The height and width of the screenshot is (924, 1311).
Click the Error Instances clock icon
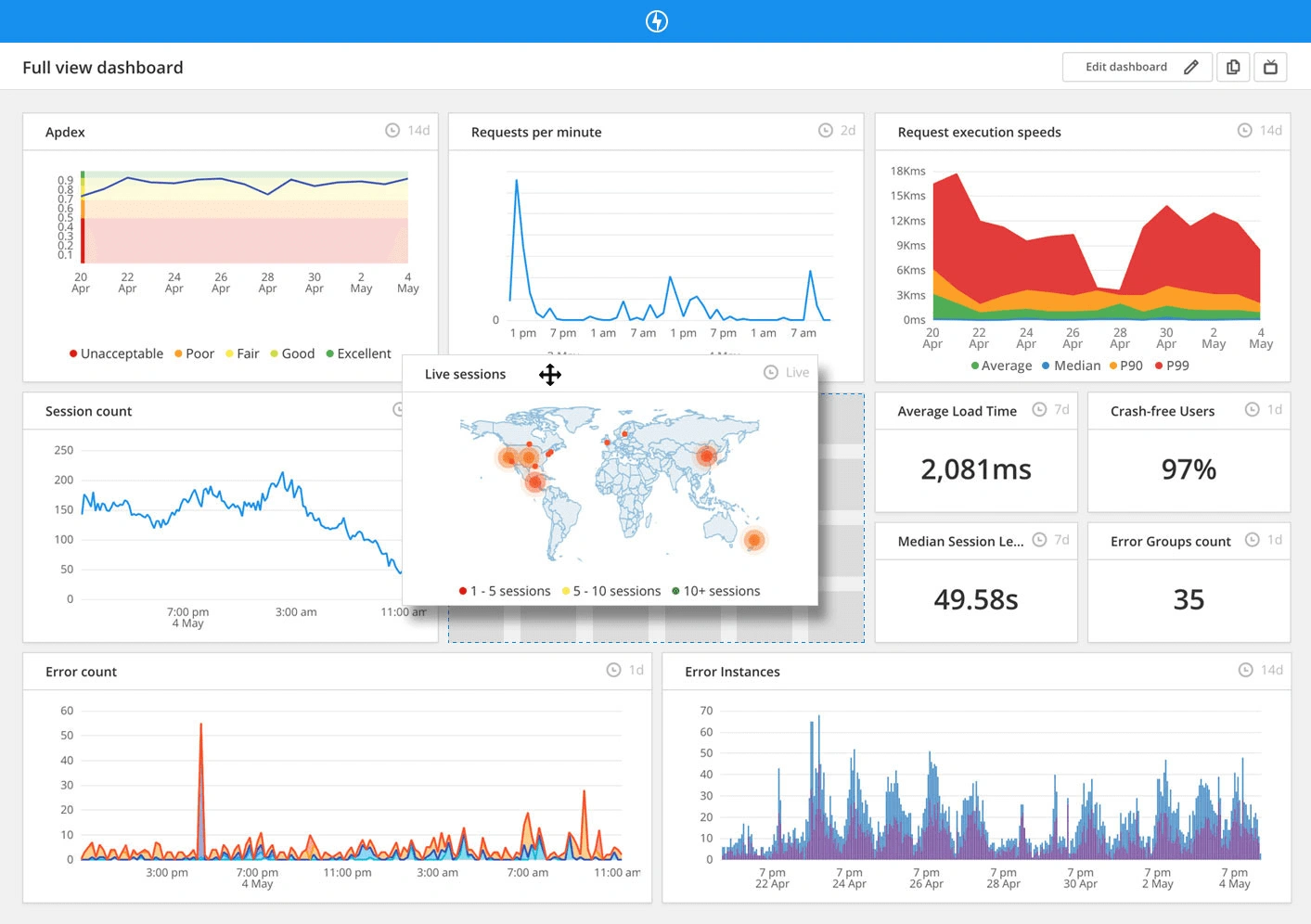[x=1246, y=671]
